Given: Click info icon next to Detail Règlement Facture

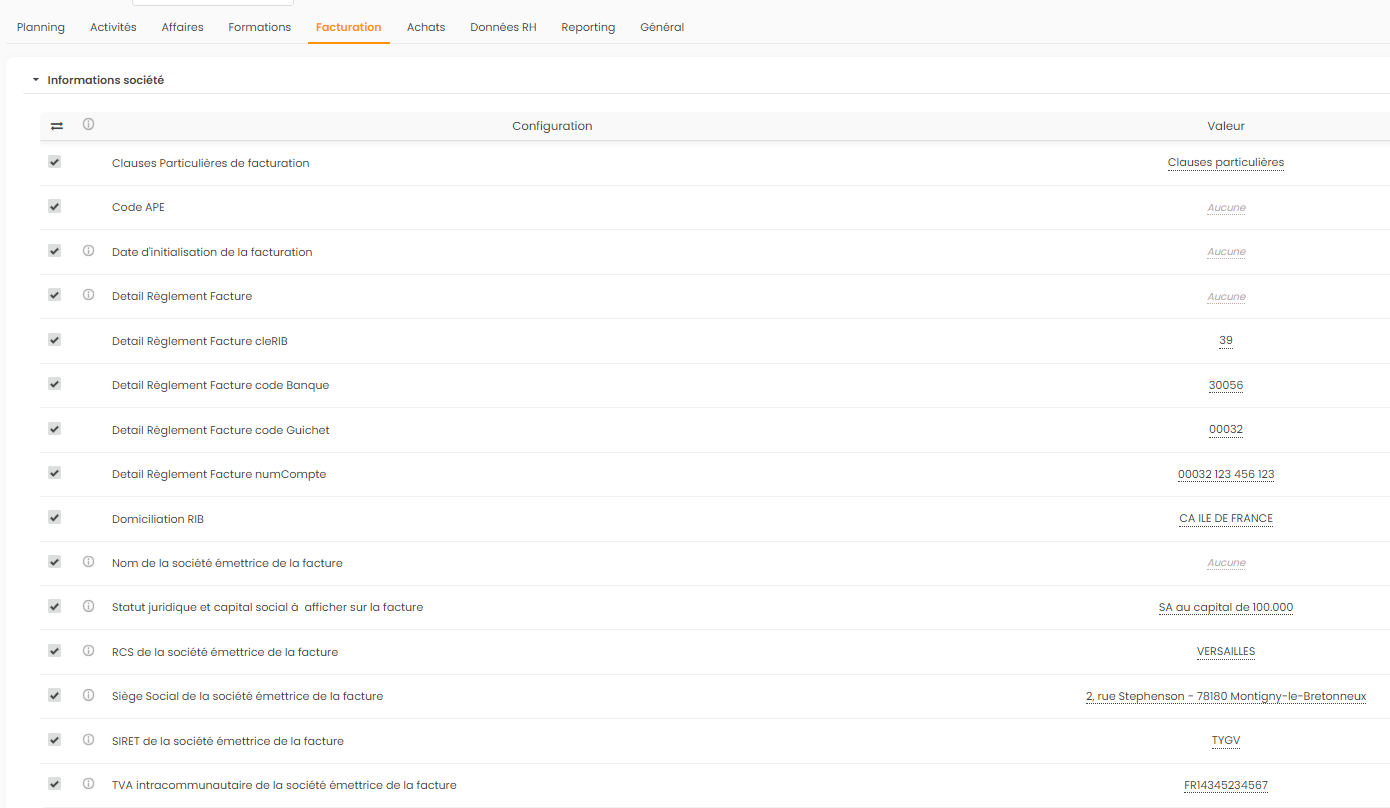Looking at the screenshot, I should [88, 295].
